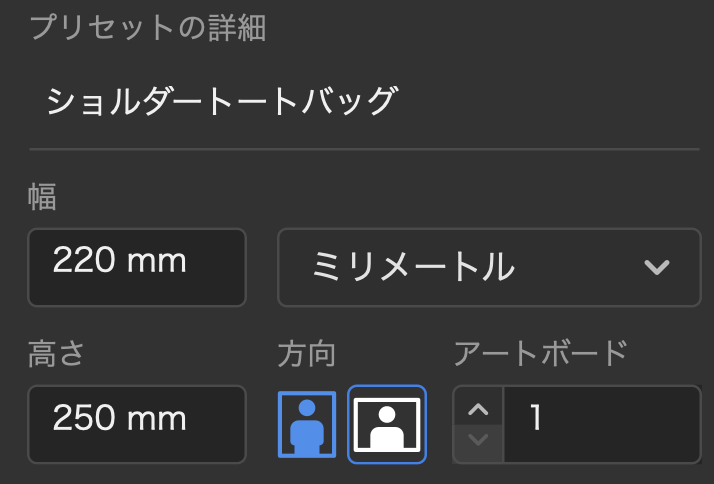This screenshot has width=714, height=484.
Task: Focus the height field showing 250 mm
Action: click(x=137, y=424)
